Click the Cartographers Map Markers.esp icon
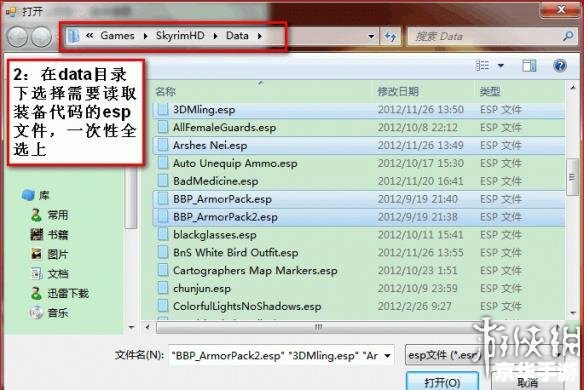Image resolution: width=584 pixels, height=390 pixels. click(x=163, y=270)
